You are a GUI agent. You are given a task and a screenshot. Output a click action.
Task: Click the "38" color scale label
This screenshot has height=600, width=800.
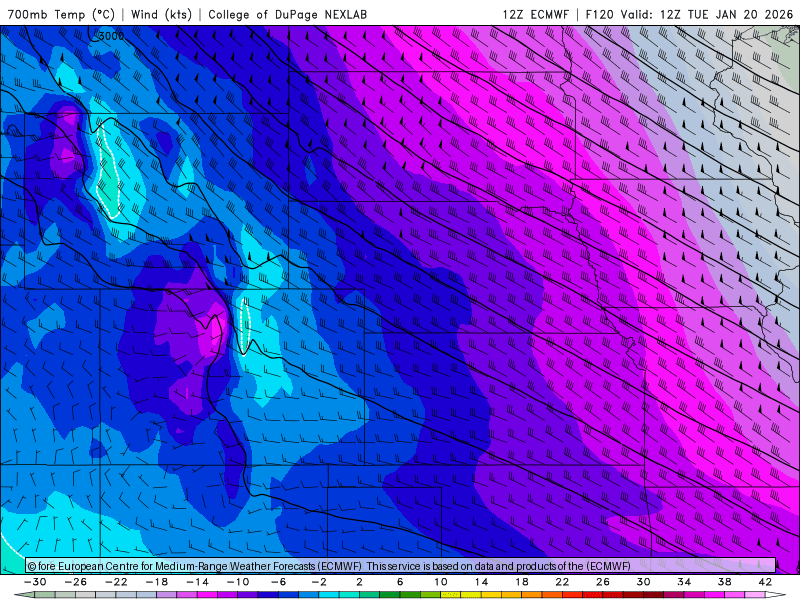pyautogui.click(x=724, y=582)
